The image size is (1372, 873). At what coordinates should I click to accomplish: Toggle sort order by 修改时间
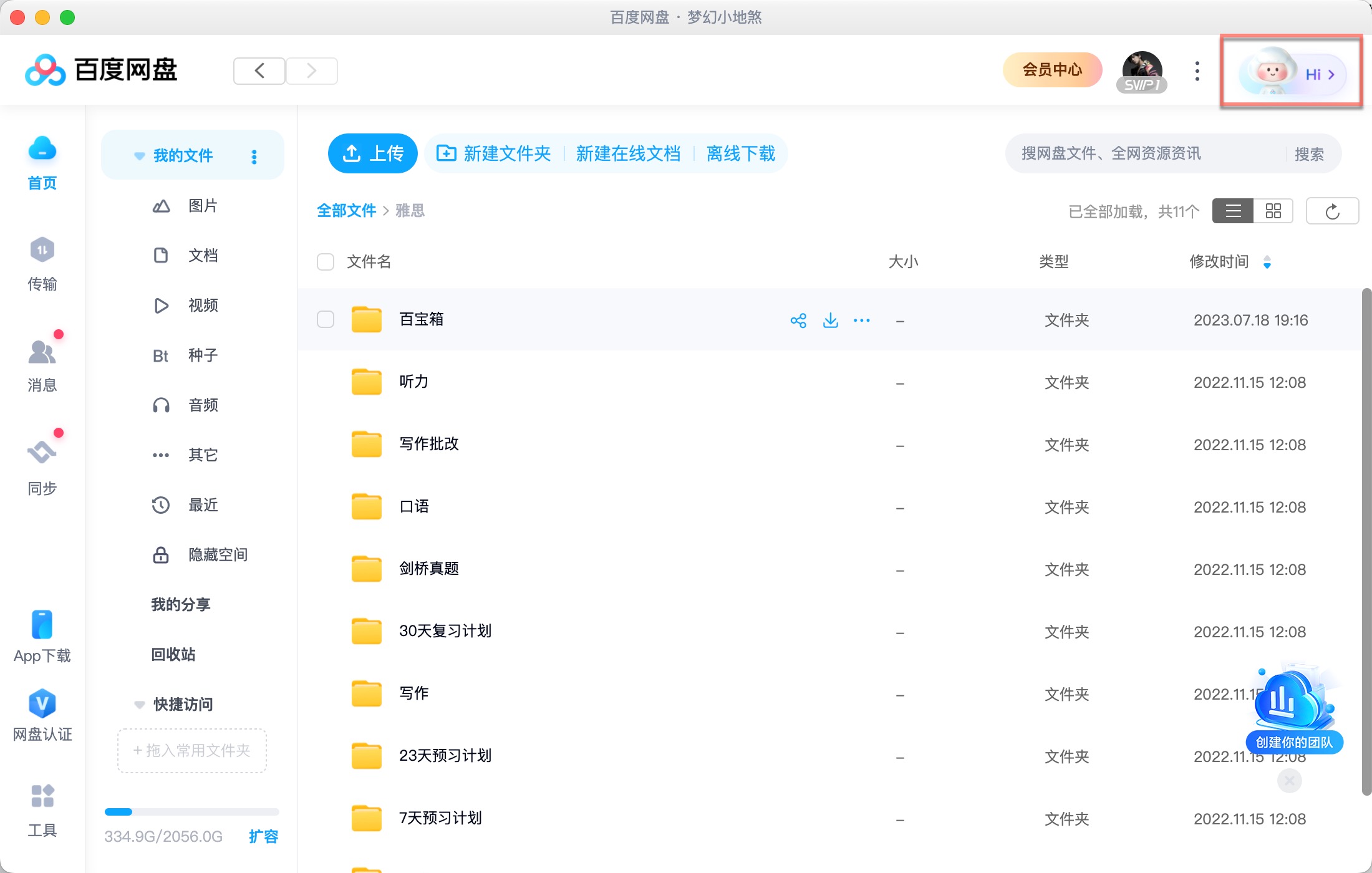click(x=1267, y=262)
